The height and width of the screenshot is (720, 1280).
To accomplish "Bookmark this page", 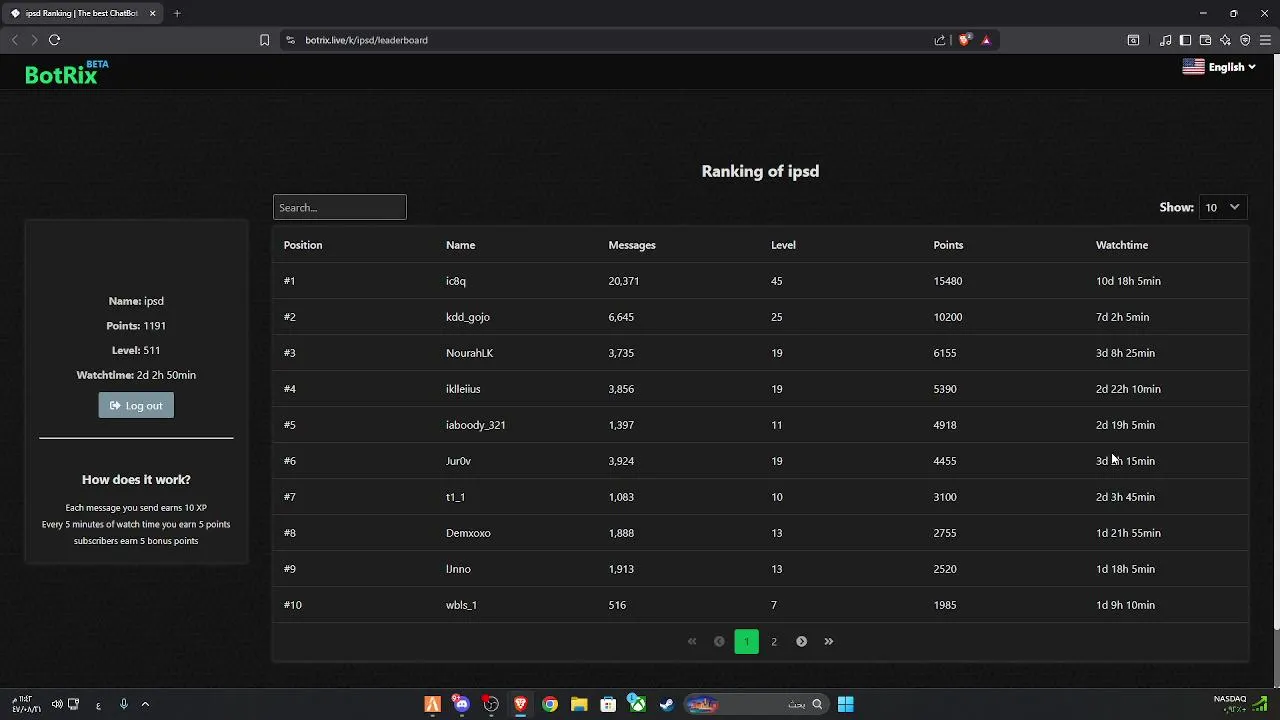I will click(264, 40).
